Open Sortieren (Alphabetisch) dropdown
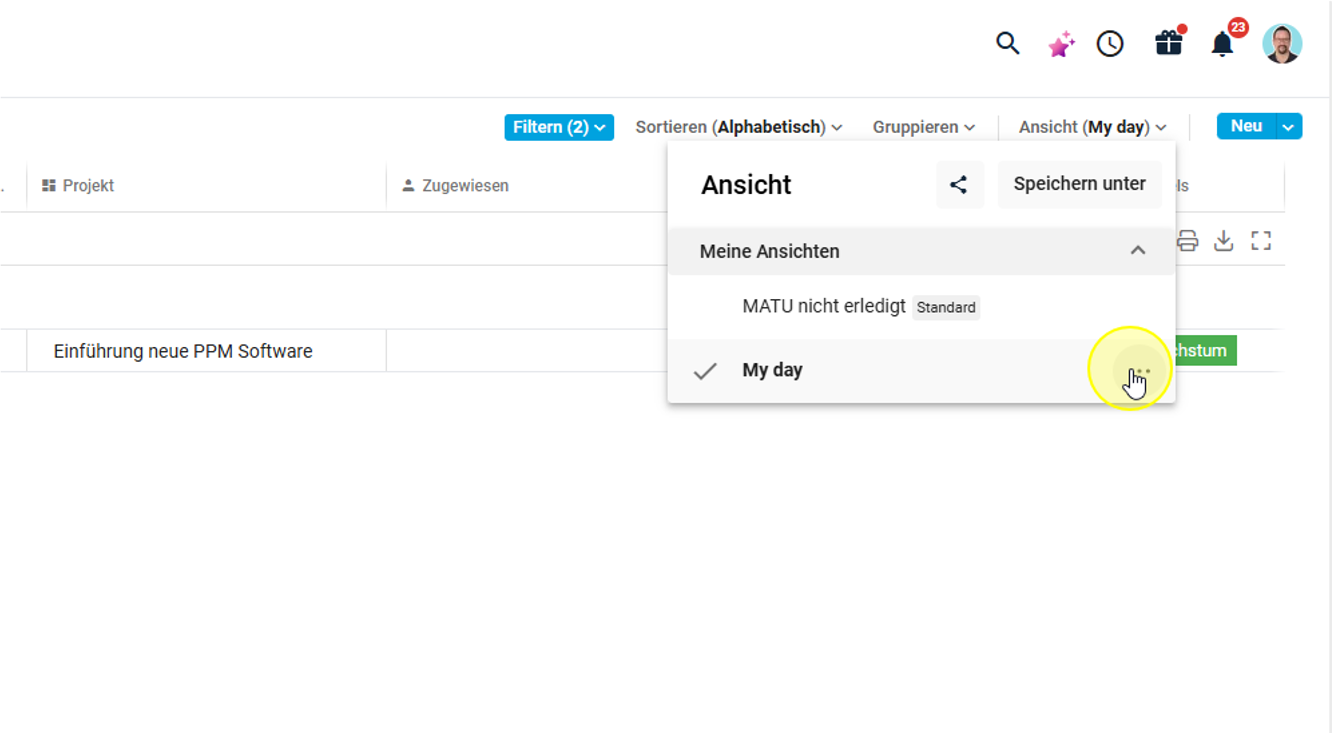This screenshot has height=733, width=1332. [739, 127]
